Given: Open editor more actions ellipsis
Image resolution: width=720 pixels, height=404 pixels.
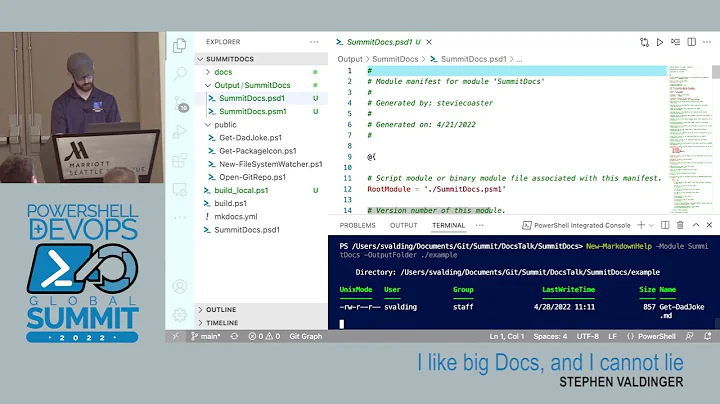Looking at the screenshot, I should point(707,42).
